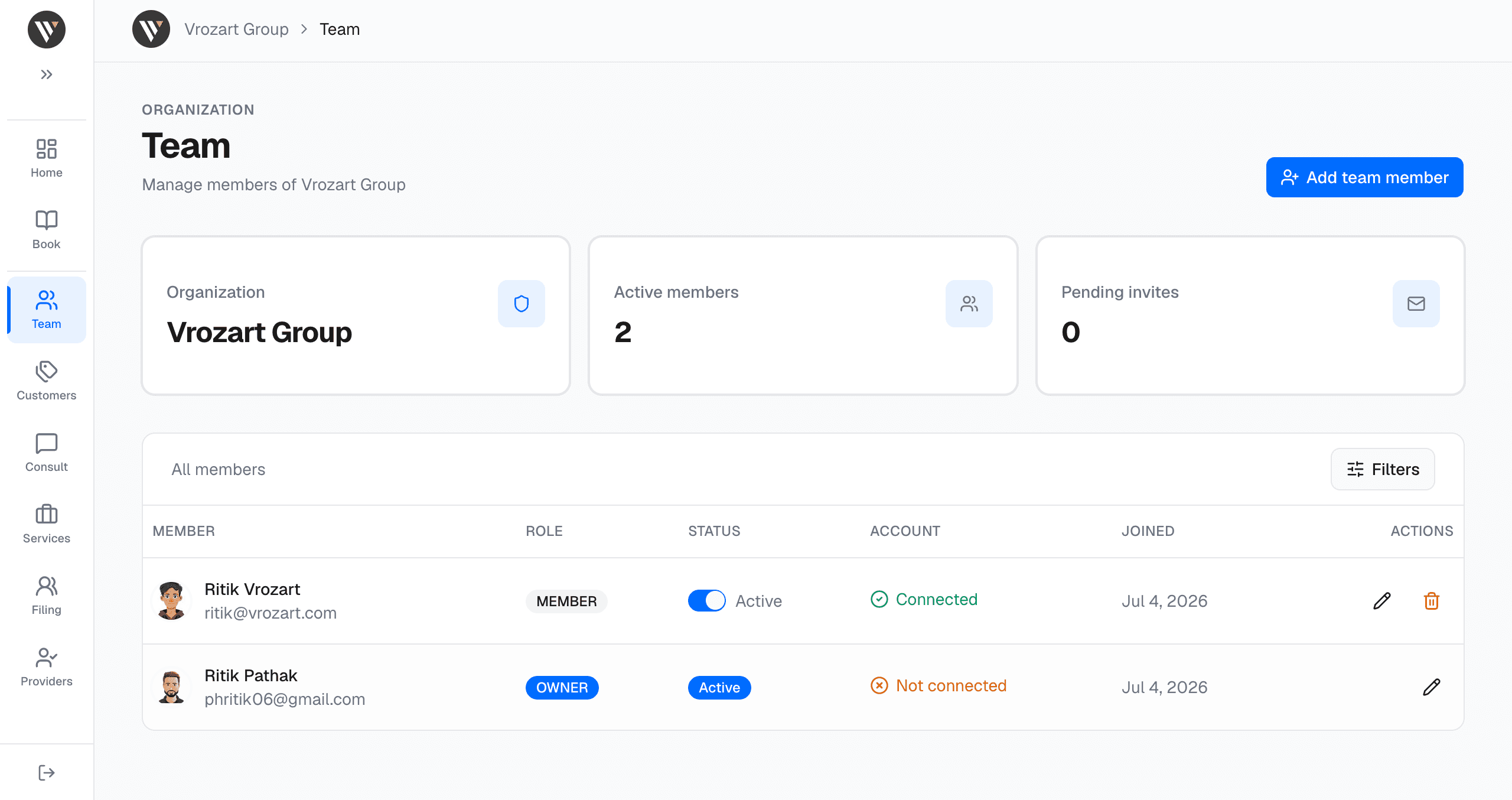The height and width of the screenshot is (800, 1512).
Task: Click the email phritik06@gmail.com
Action: tap(285, 699)
